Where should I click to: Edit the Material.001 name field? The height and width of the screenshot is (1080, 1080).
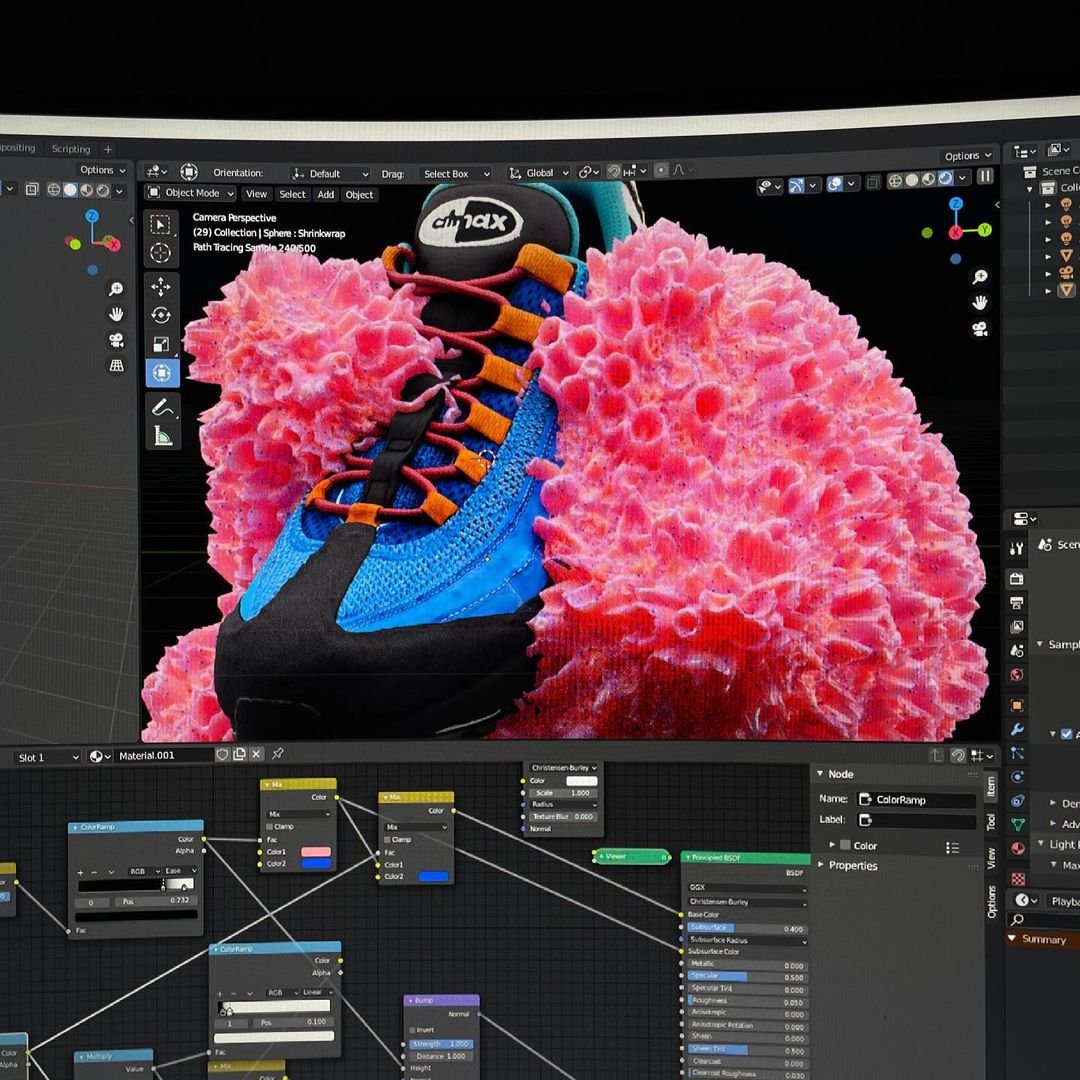click(x=163, y=756)
